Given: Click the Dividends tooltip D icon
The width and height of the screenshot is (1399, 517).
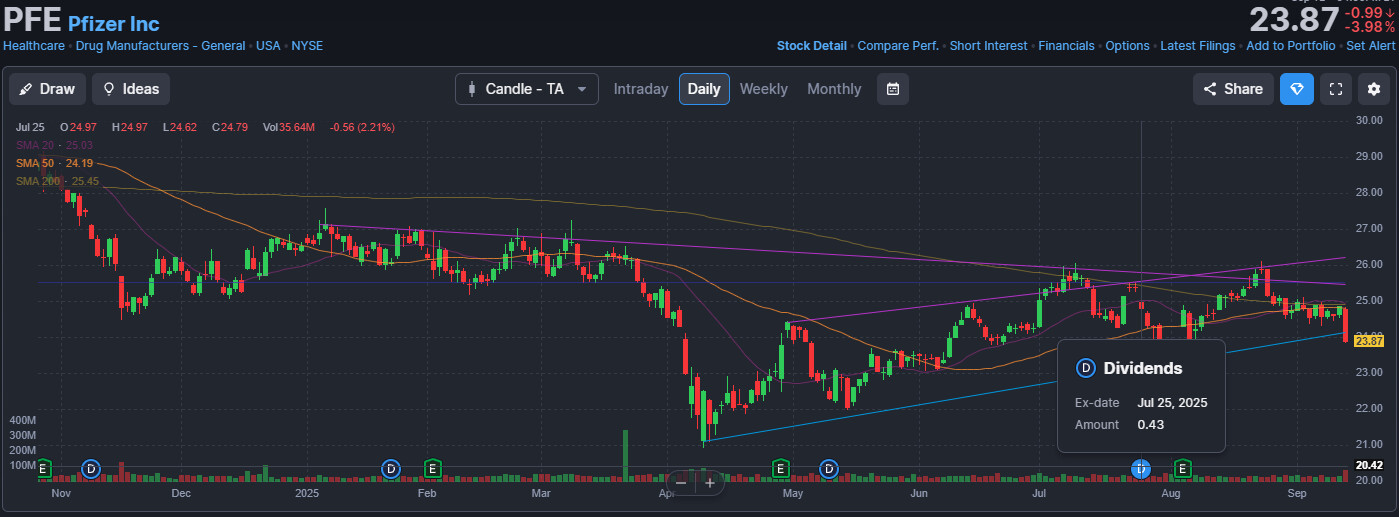Looking at the screenshot, I should point(1085,368).
